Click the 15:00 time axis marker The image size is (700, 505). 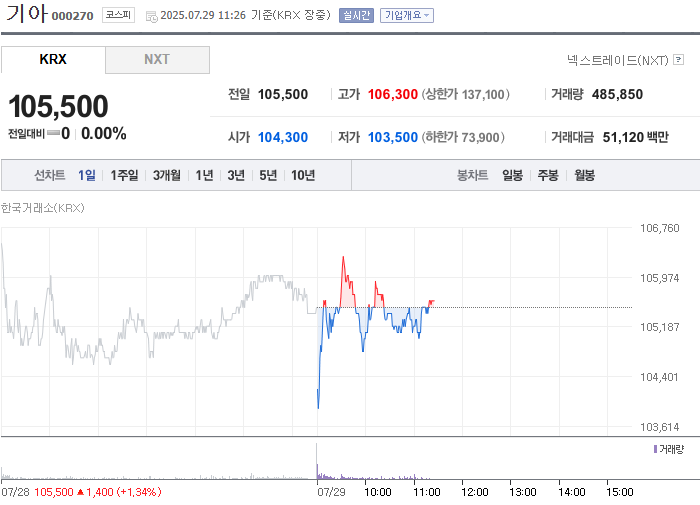620,492
